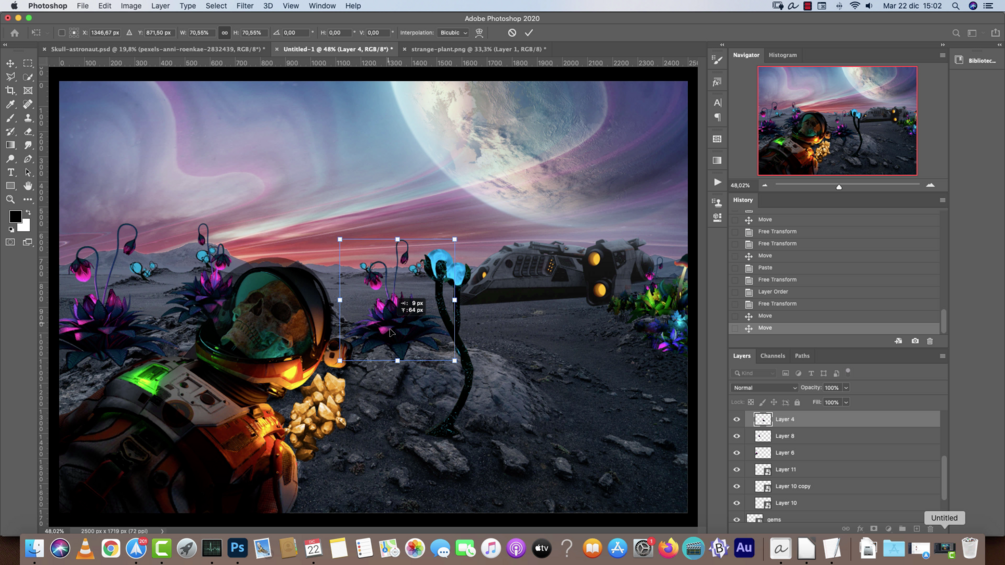The image size is (1005, 565).
Task: Open the Opacity dropdown arrow
Action: pos(846,388)
